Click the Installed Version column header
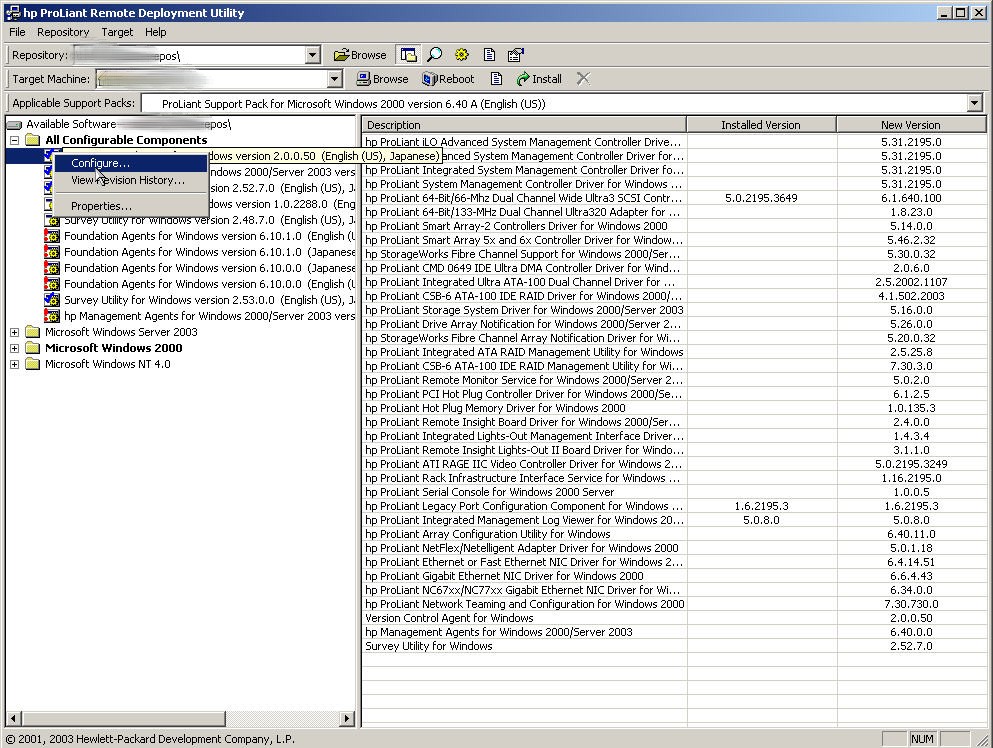Screen dimensions: 993x748 (x=761, y=125)
